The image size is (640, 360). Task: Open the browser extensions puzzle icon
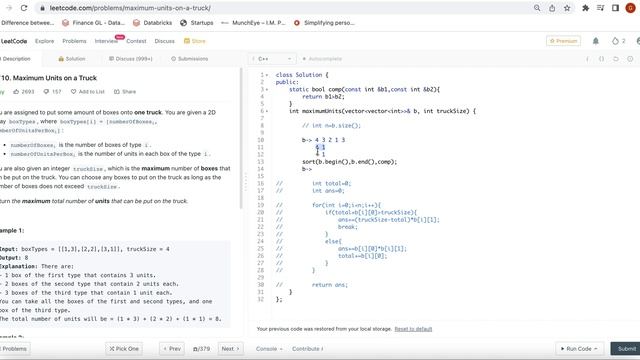tap(585, 8)
